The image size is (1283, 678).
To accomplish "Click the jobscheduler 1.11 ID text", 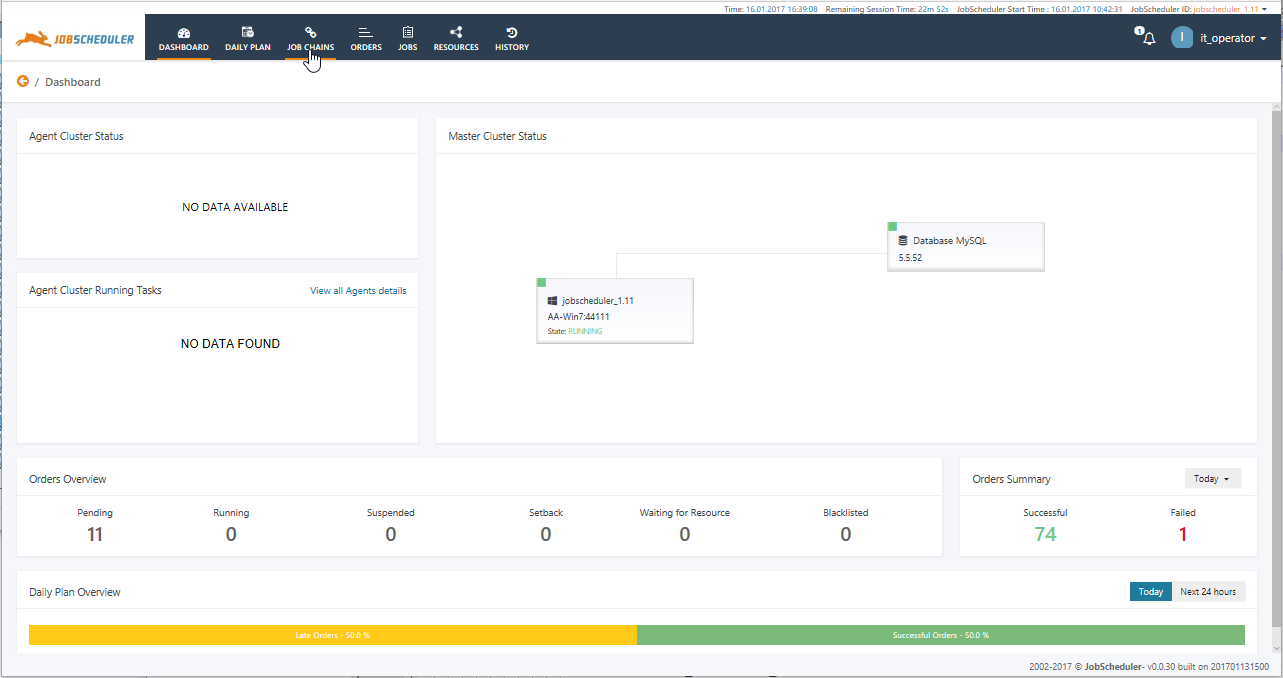I will 1226,9.
